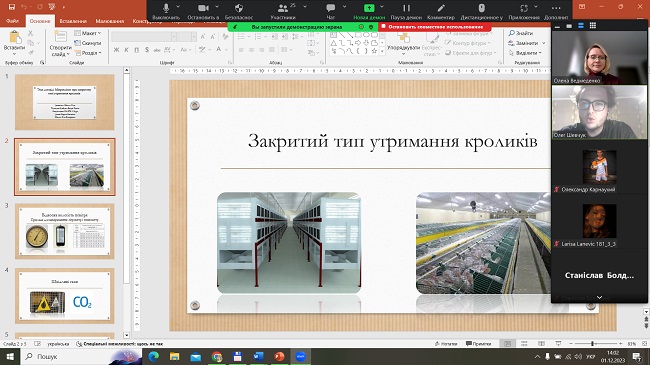Create a new slide (Створити слайд)
650x365 pixels.
[60, 43]
